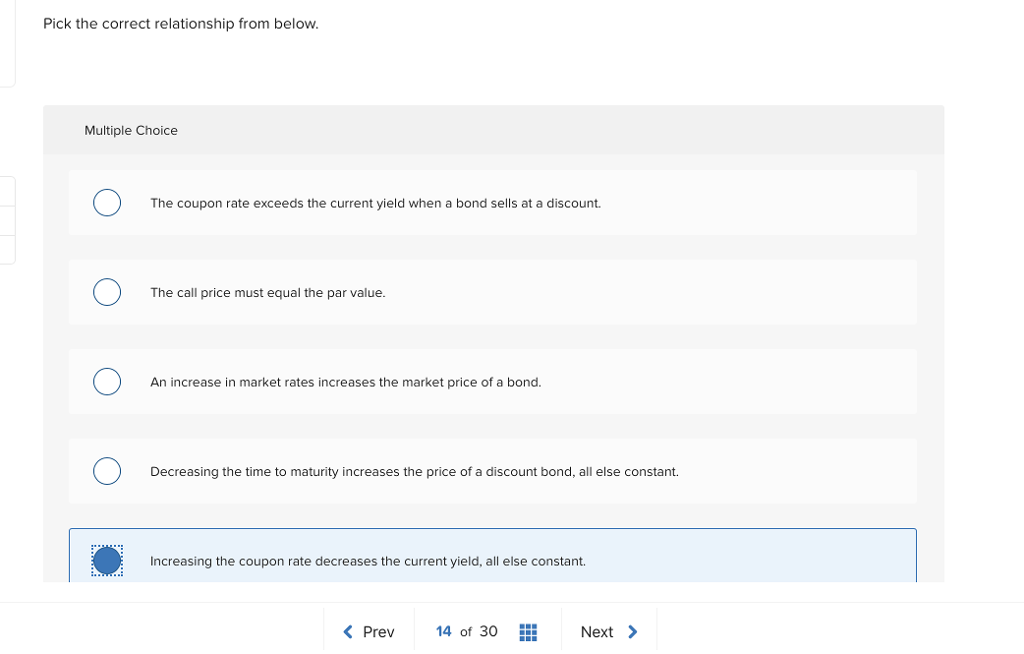Go to next question with Next
This screenshot has height=654, width=1024.
pos(609,632)
